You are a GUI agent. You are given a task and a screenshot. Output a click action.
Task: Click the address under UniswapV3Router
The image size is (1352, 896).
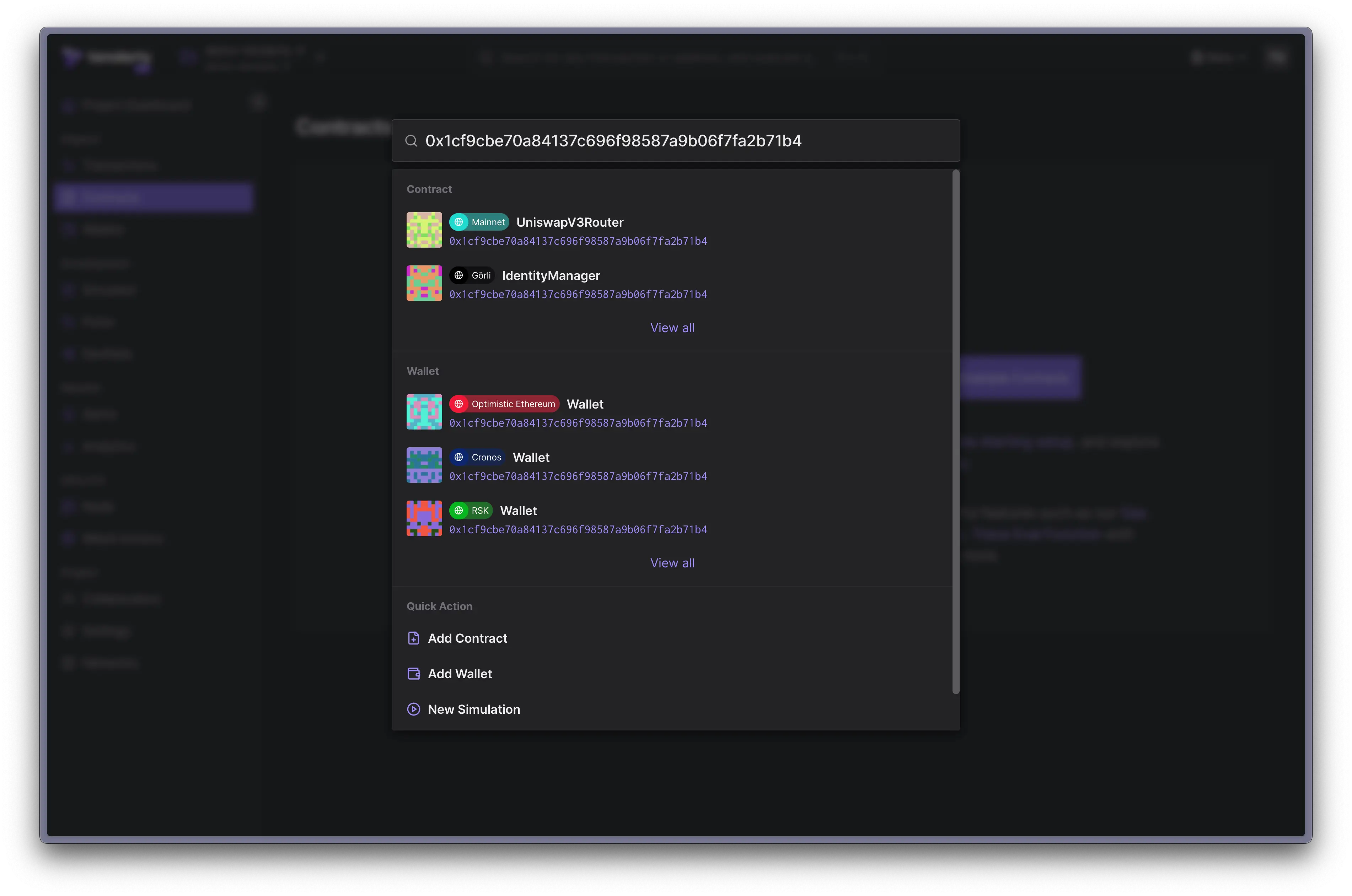[578, 241]
